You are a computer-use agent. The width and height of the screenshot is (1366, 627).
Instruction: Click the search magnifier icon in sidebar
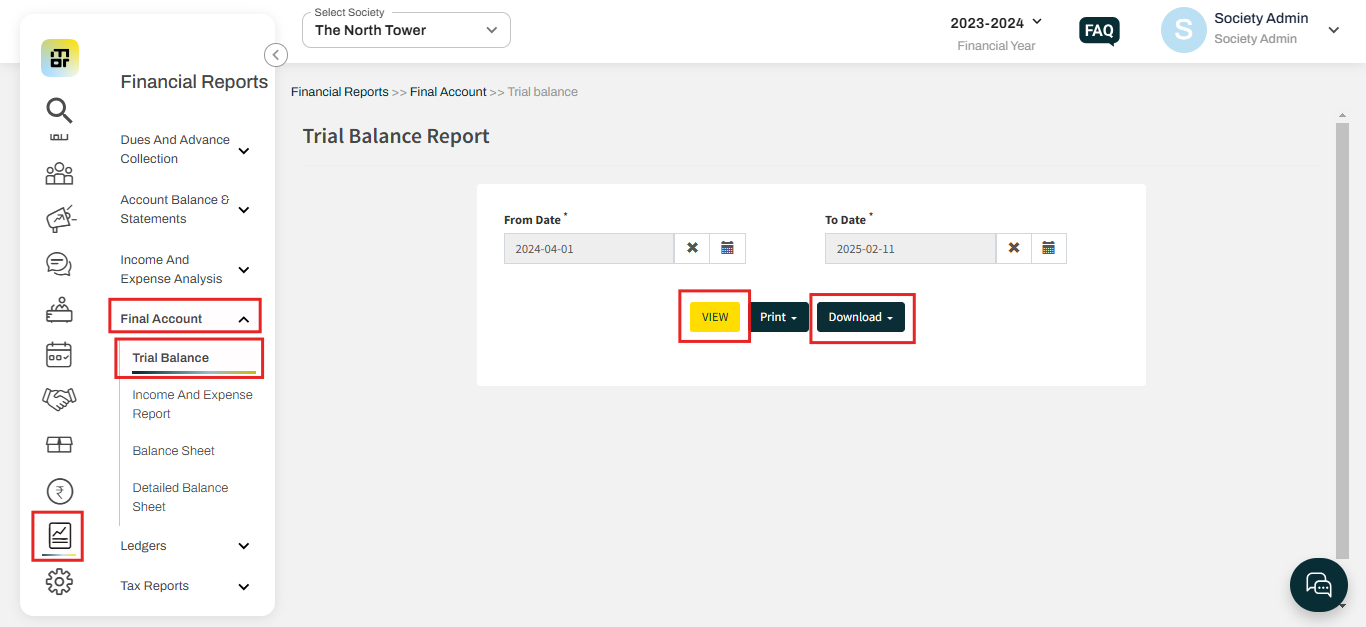pos(59,109)
